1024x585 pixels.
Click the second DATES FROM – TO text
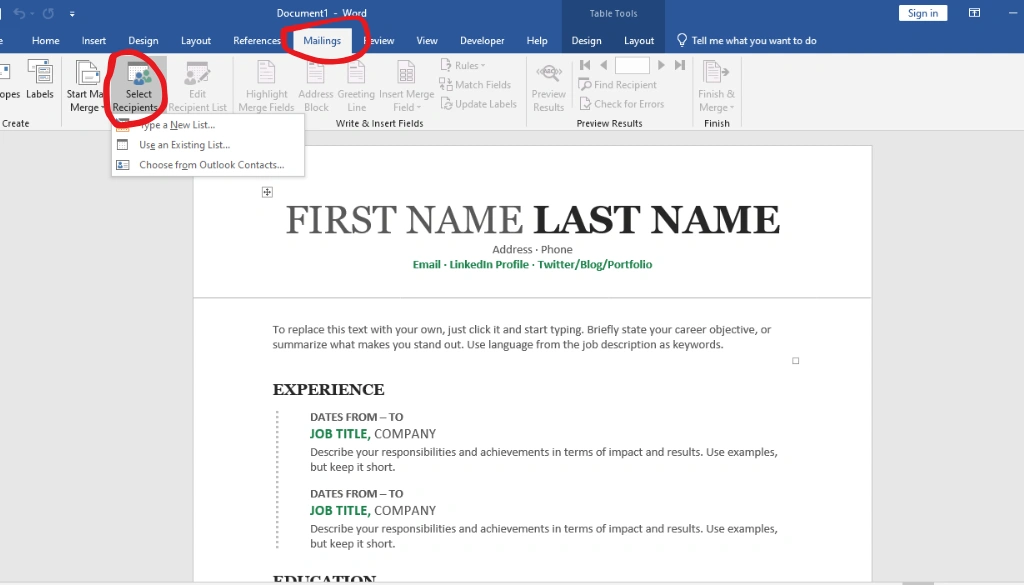click(357, 494)
